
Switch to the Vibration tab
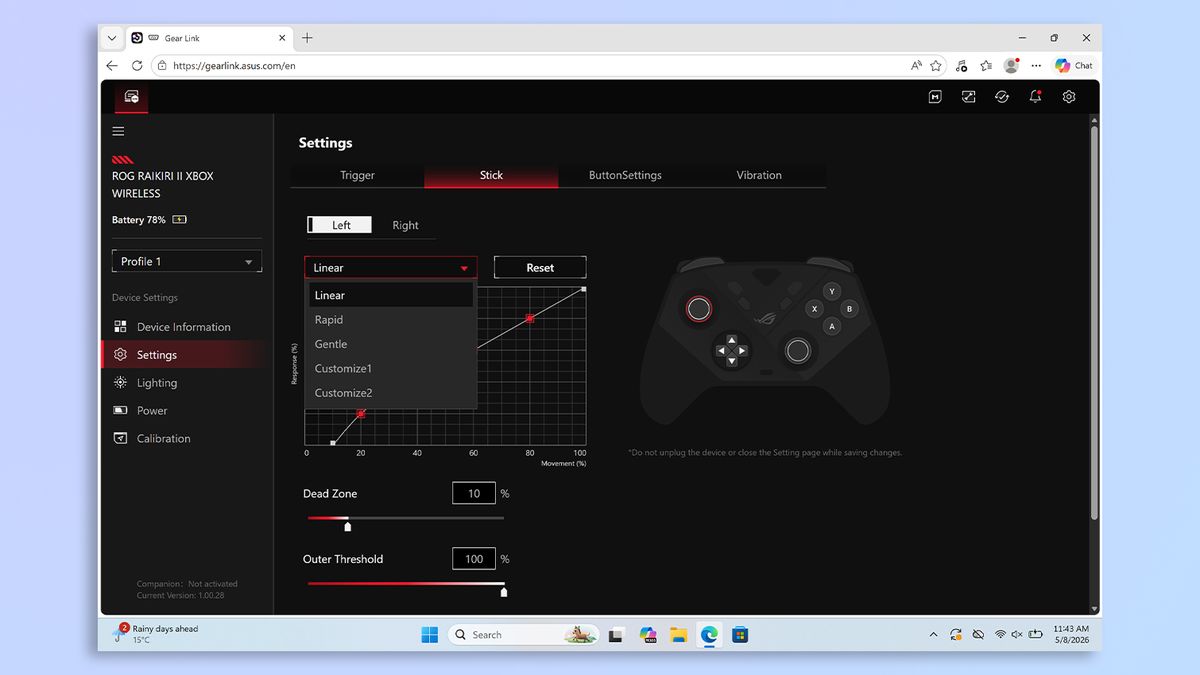click(x=759, y=175)
